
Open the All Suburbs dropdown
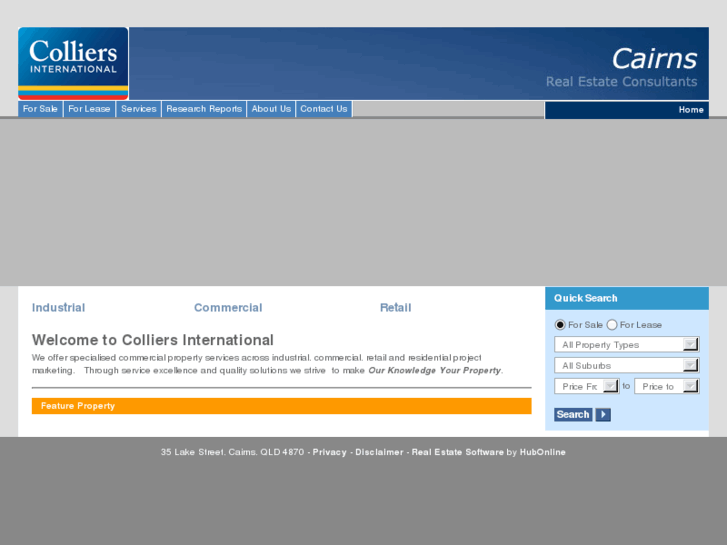[x=627, y=365]
